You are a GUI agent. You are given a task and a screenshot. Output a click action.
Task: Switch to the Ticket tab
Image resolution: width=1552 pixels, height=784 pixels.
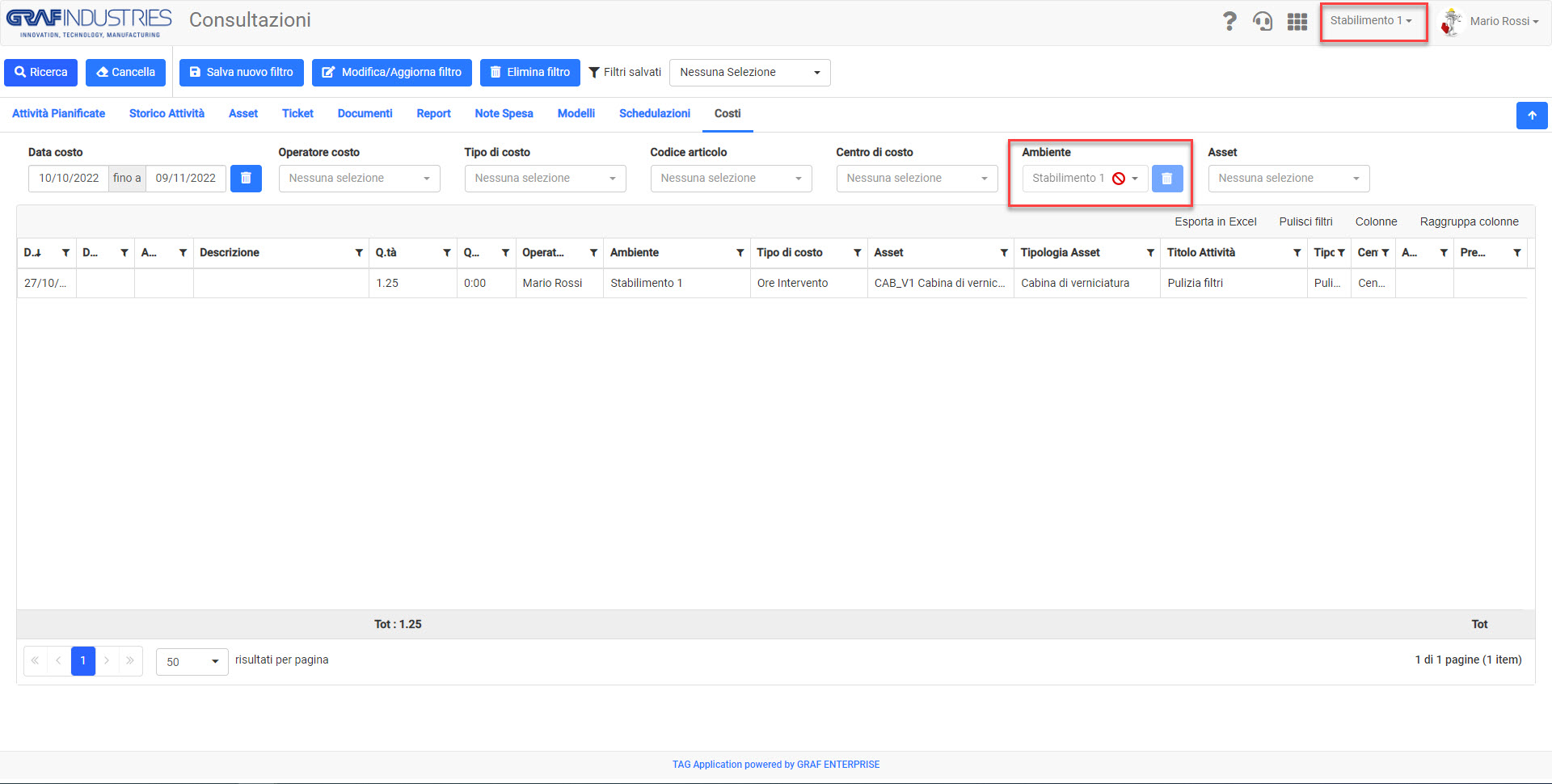297,113
